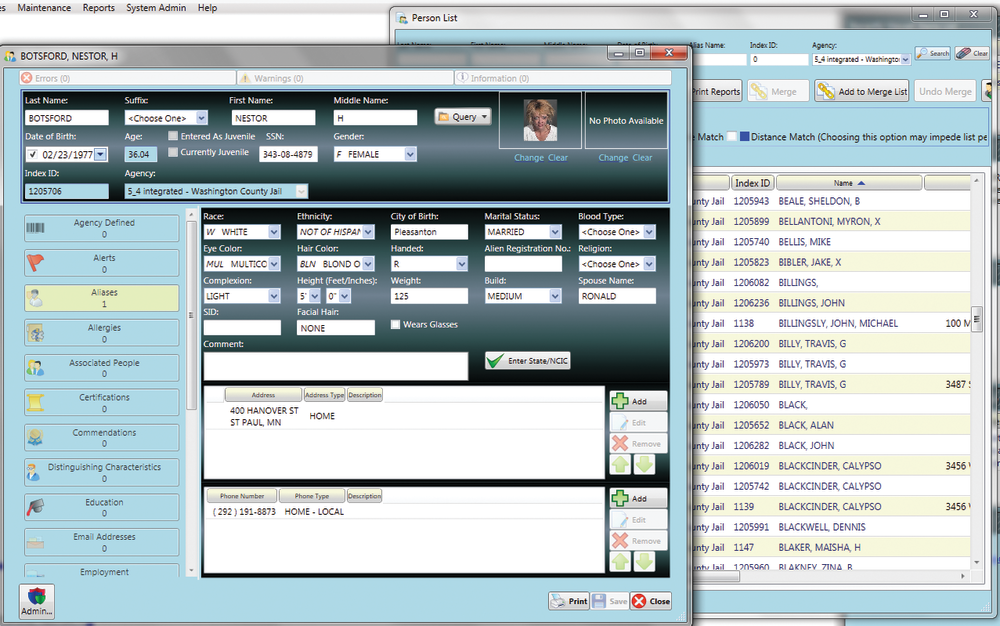Open the Marital Status dropdown
Screen dimensions: 1000x626
coord(555,232)
